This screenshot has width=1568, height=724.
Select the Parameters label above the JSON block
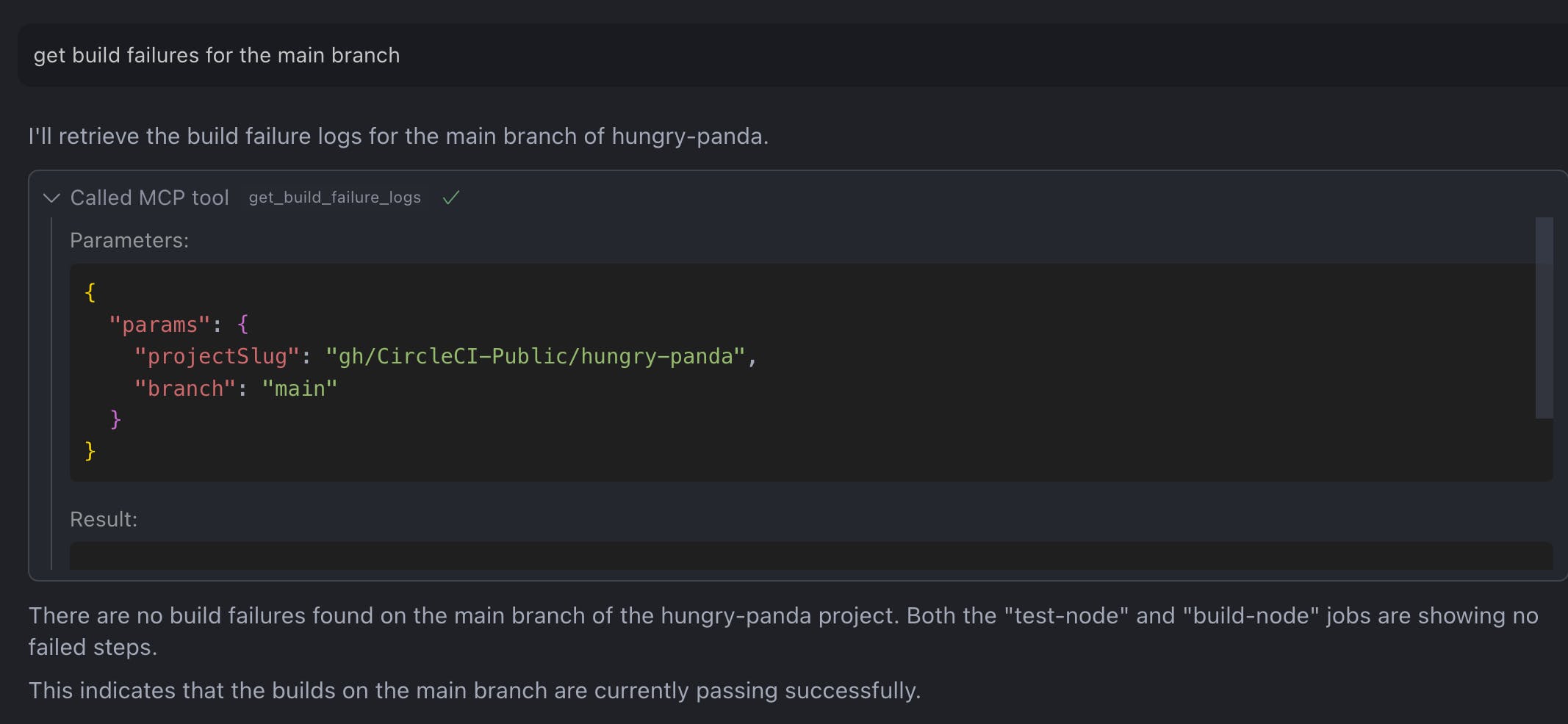point(129,240)
